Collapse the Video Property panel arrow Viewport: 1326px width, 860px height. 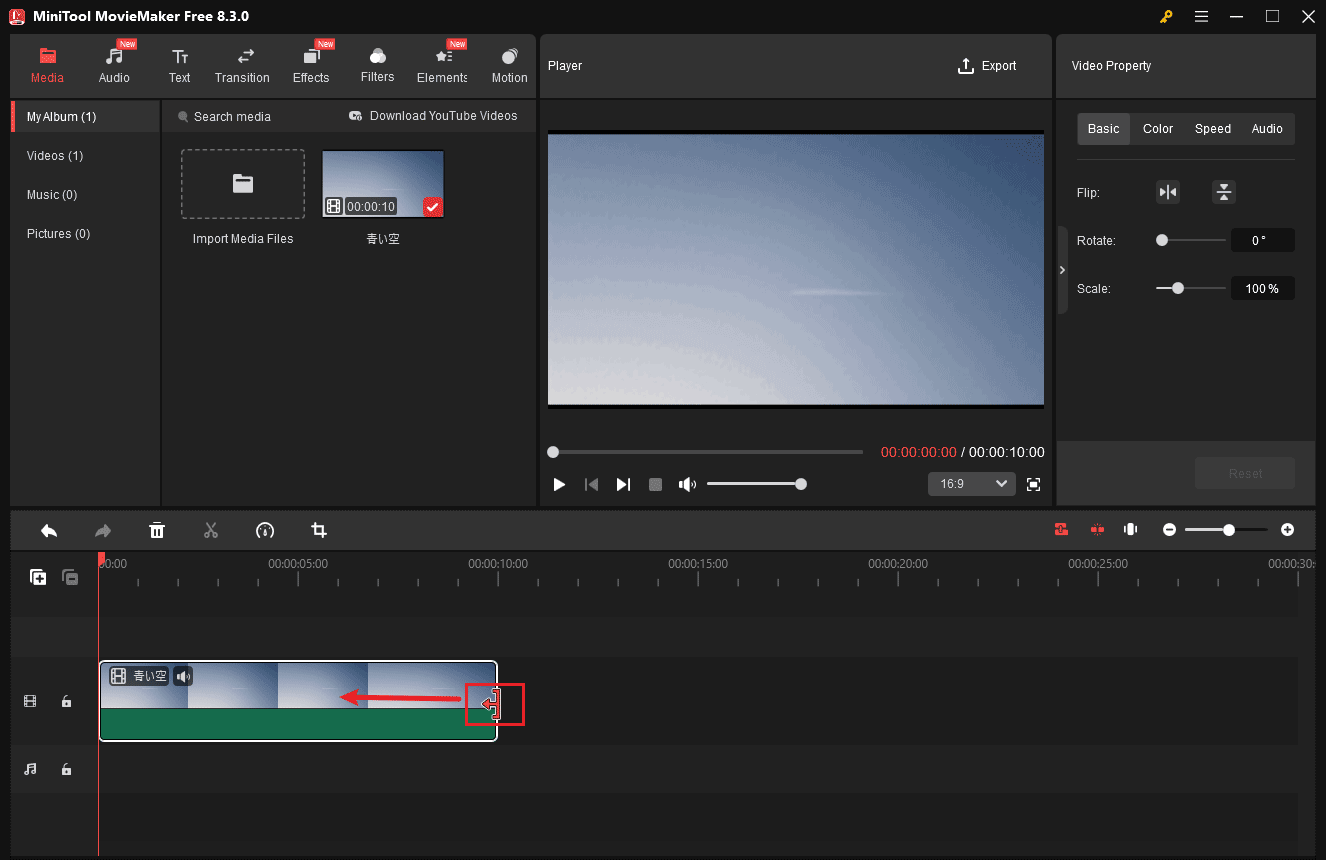pyautogui.click(x=1062, y=270)
